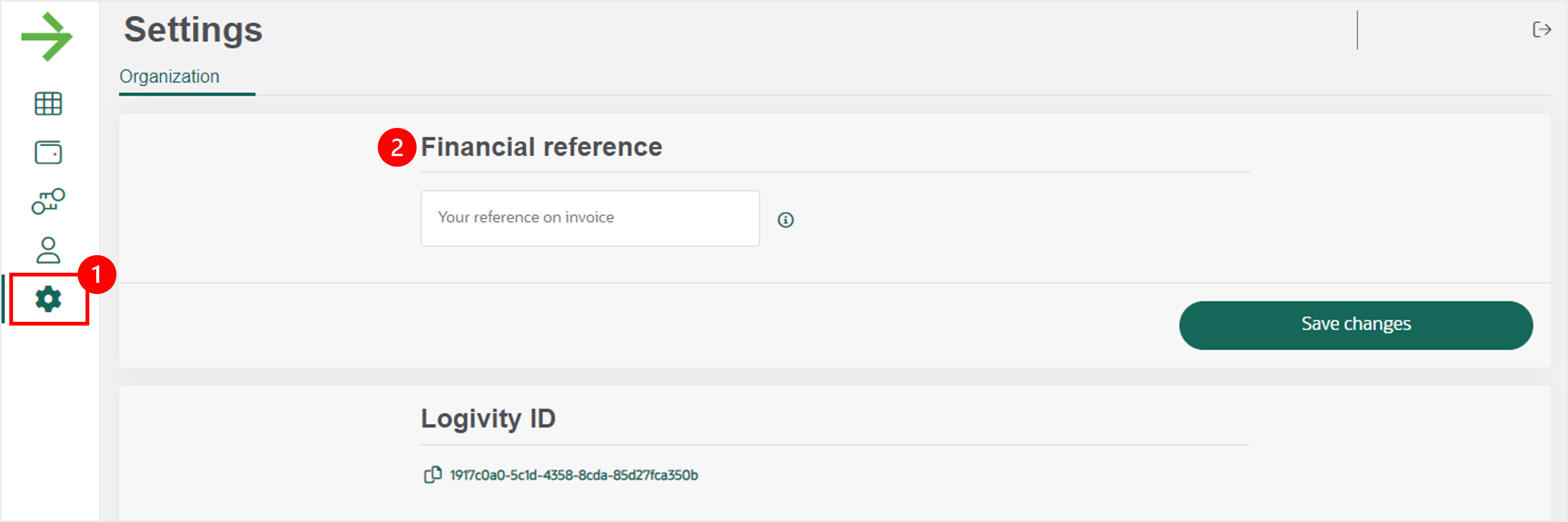1568x522 pixels.
Task: Select the Settings gear icon in sidebar
Action: [48, 299]
